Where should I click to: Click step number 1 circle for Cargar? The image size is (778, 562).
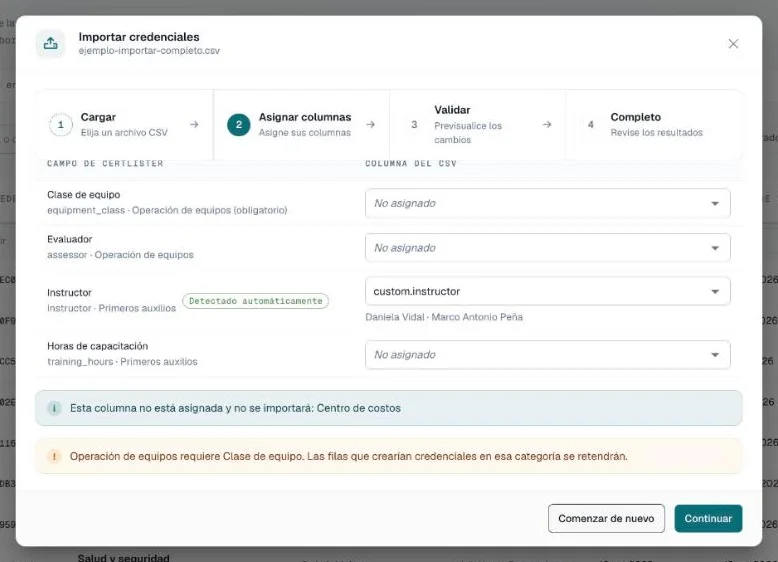(61, 125)
